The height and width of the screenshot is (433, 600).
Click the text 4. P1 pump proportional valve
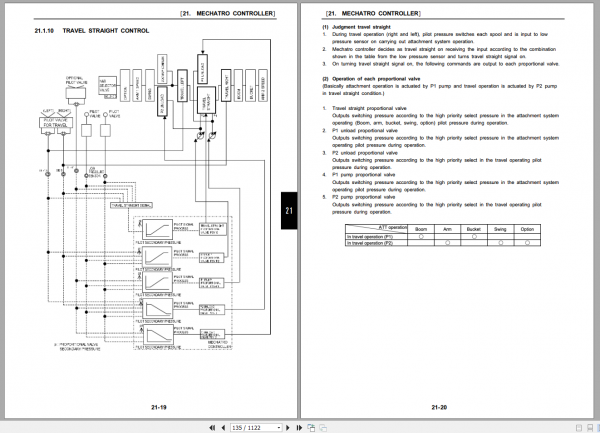coord(359,175)
